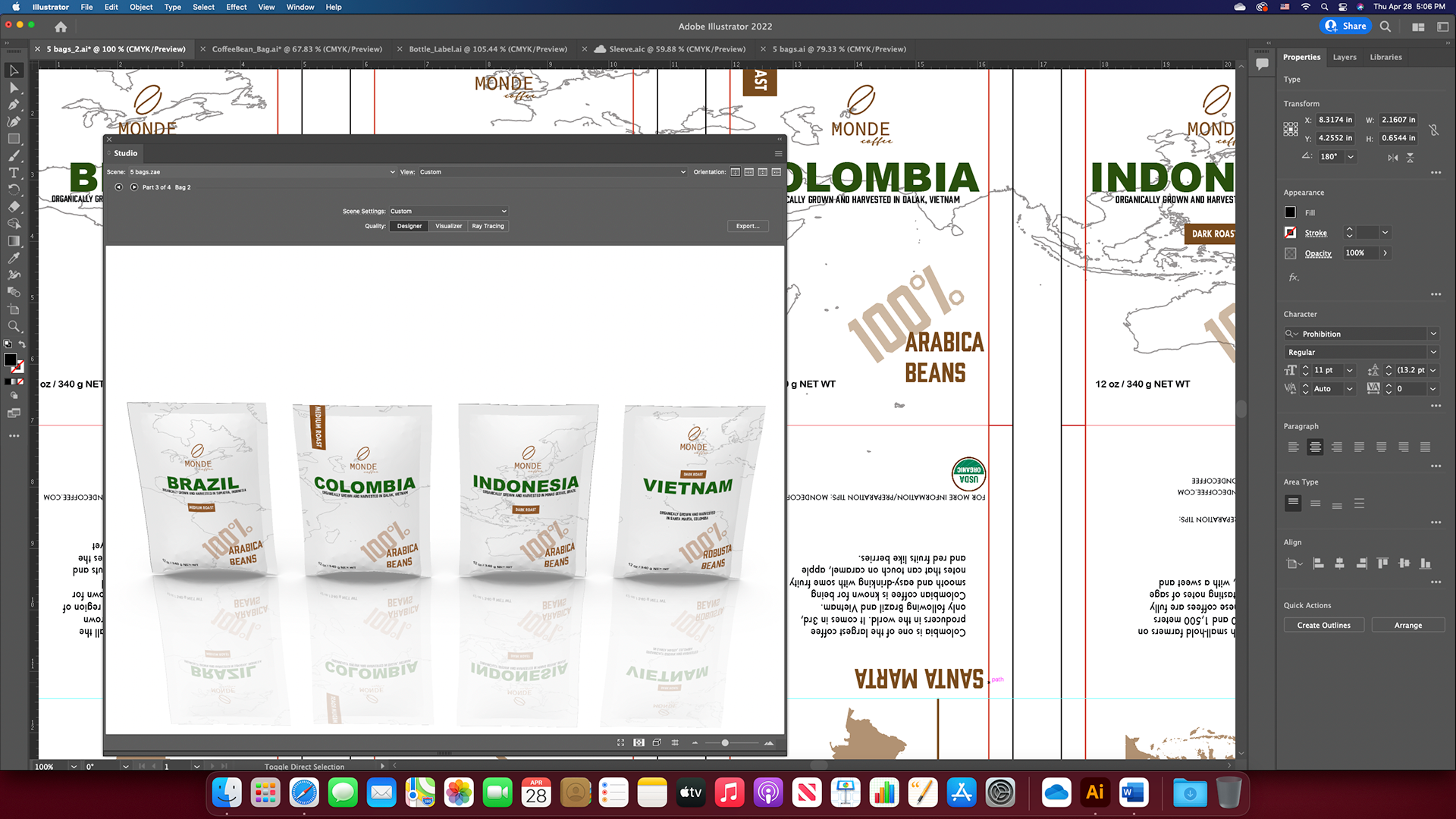
Task: Open the View Custom dropdown in Studio
Action: (552, 172)
